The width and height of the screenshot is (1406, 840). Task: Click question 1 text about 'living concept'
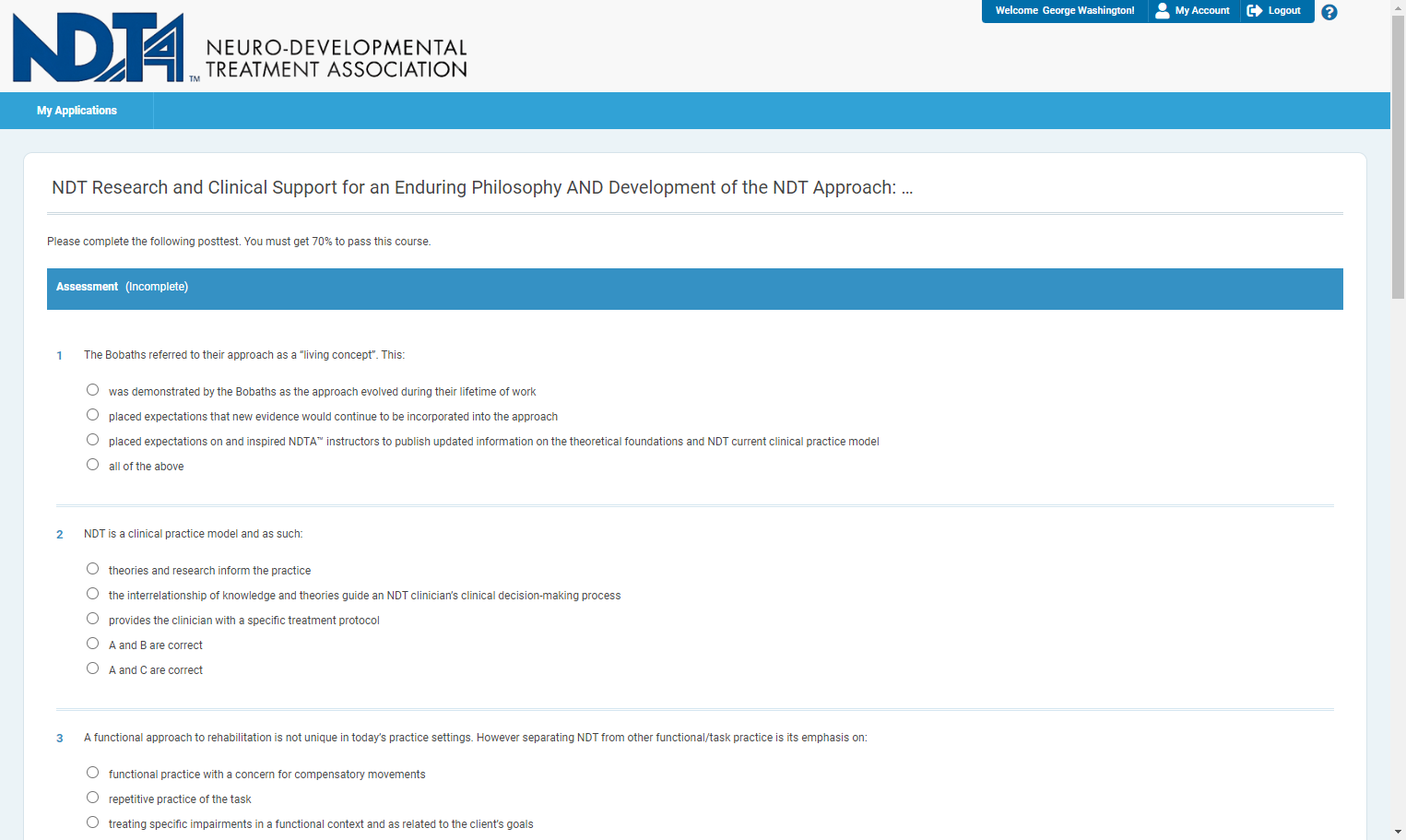point(244,355)
